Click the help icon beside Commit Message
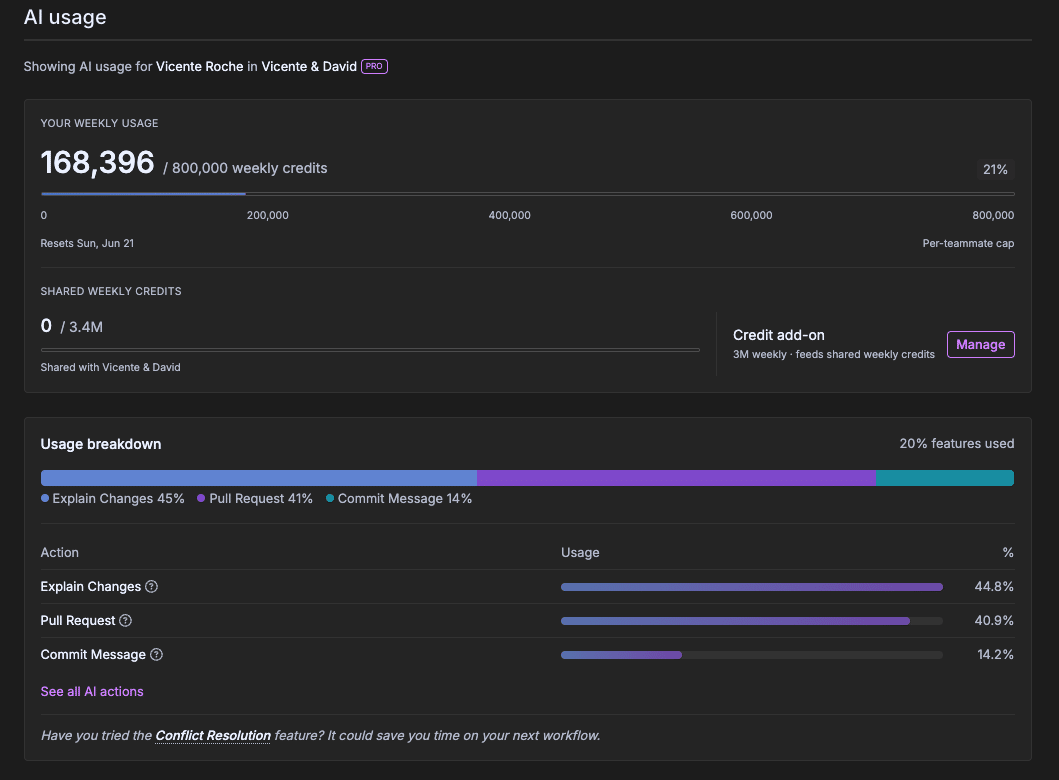Screen dimensions: 1059x780 click(156, 654)
